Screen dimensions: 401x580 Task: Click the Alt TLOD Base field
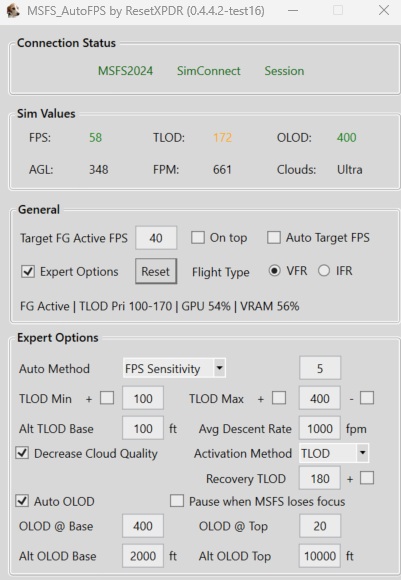click(x=143, y=428)
